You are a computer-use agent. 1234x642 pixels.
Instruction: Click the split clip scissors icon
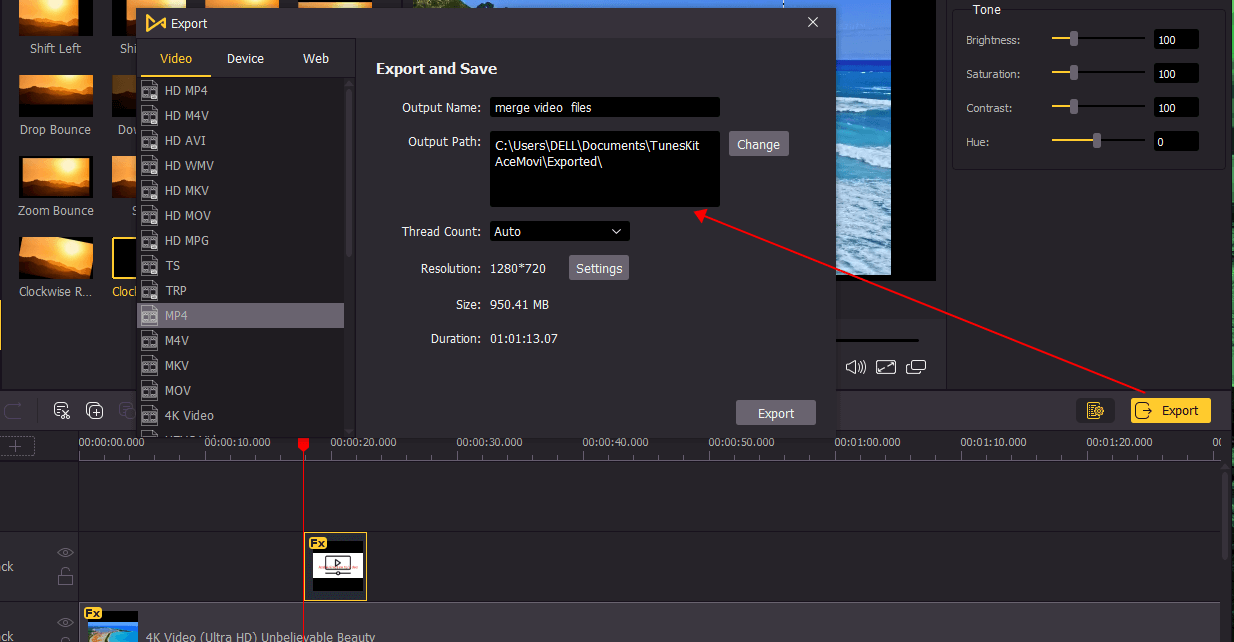click(61, 410)
